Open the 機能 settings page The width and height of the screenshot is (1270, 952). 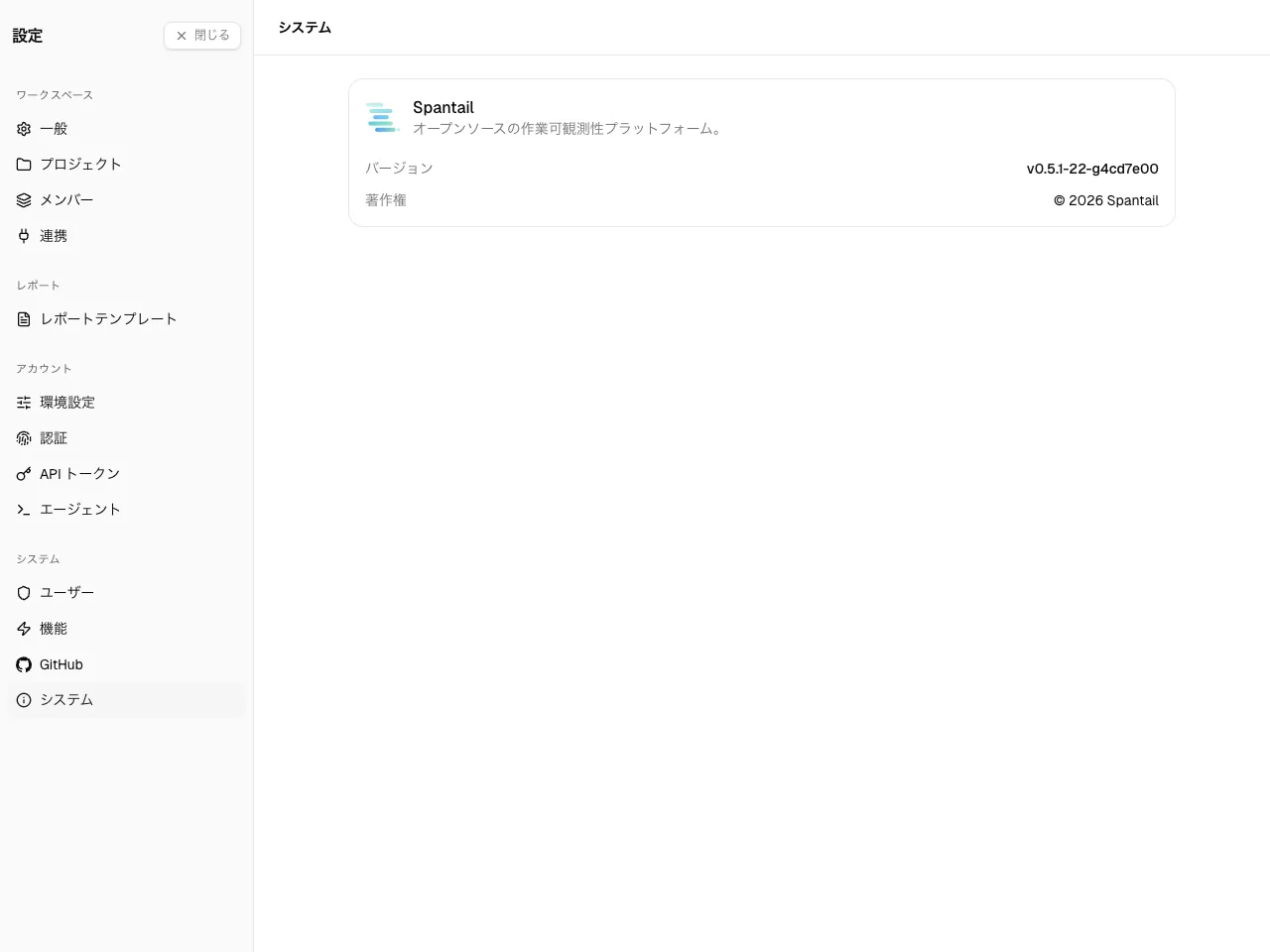[x=125, y=629]
